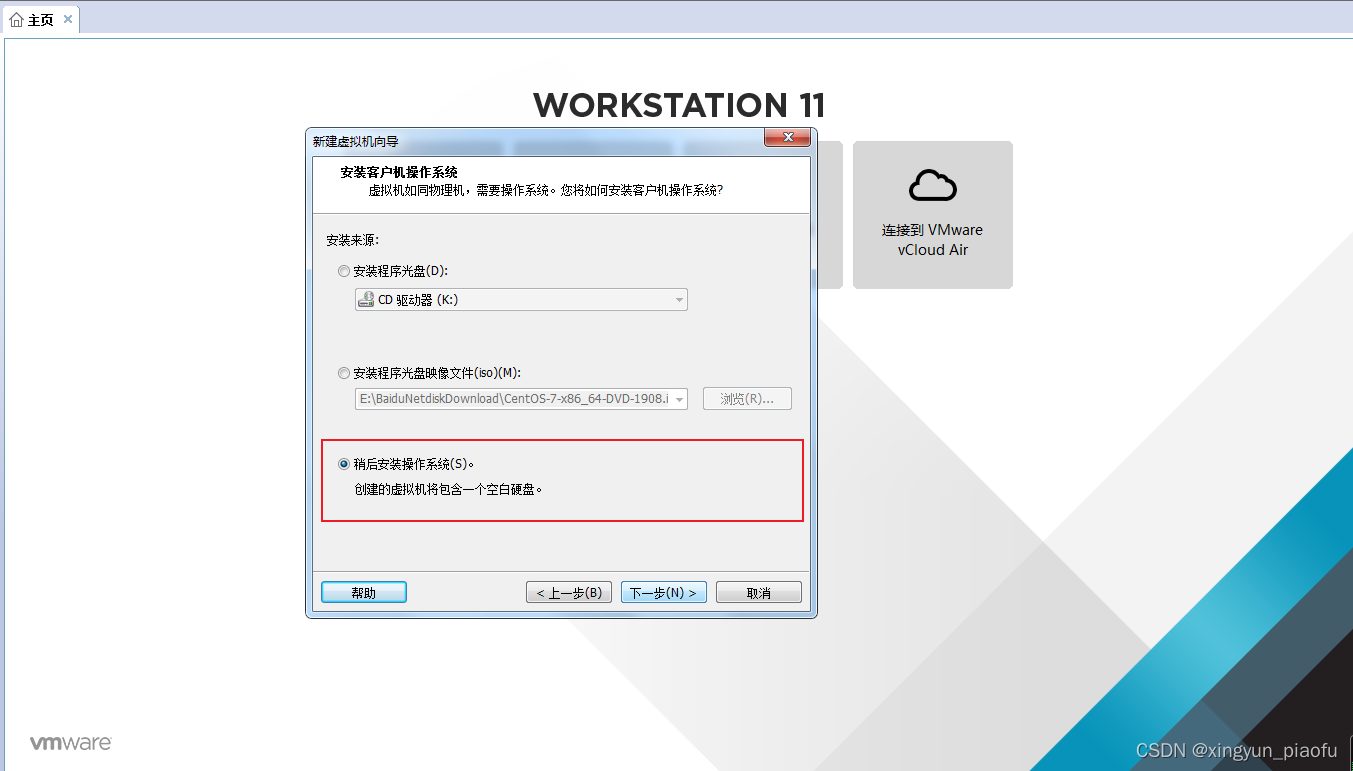
Task: Go back with the 上一步(B) button
Action: click(569, 592)
